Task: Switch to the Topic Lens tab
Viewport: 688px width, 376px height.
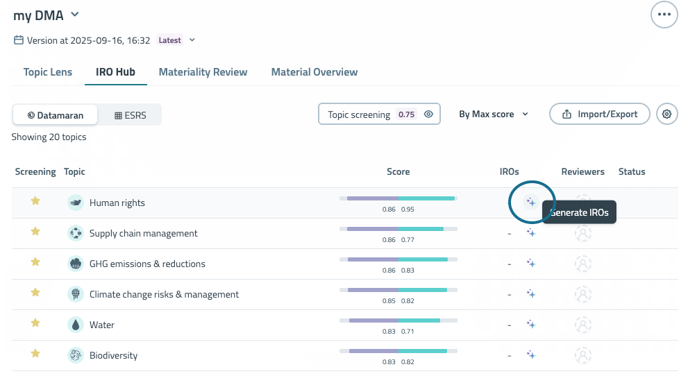Action: (x=48, y=72)
